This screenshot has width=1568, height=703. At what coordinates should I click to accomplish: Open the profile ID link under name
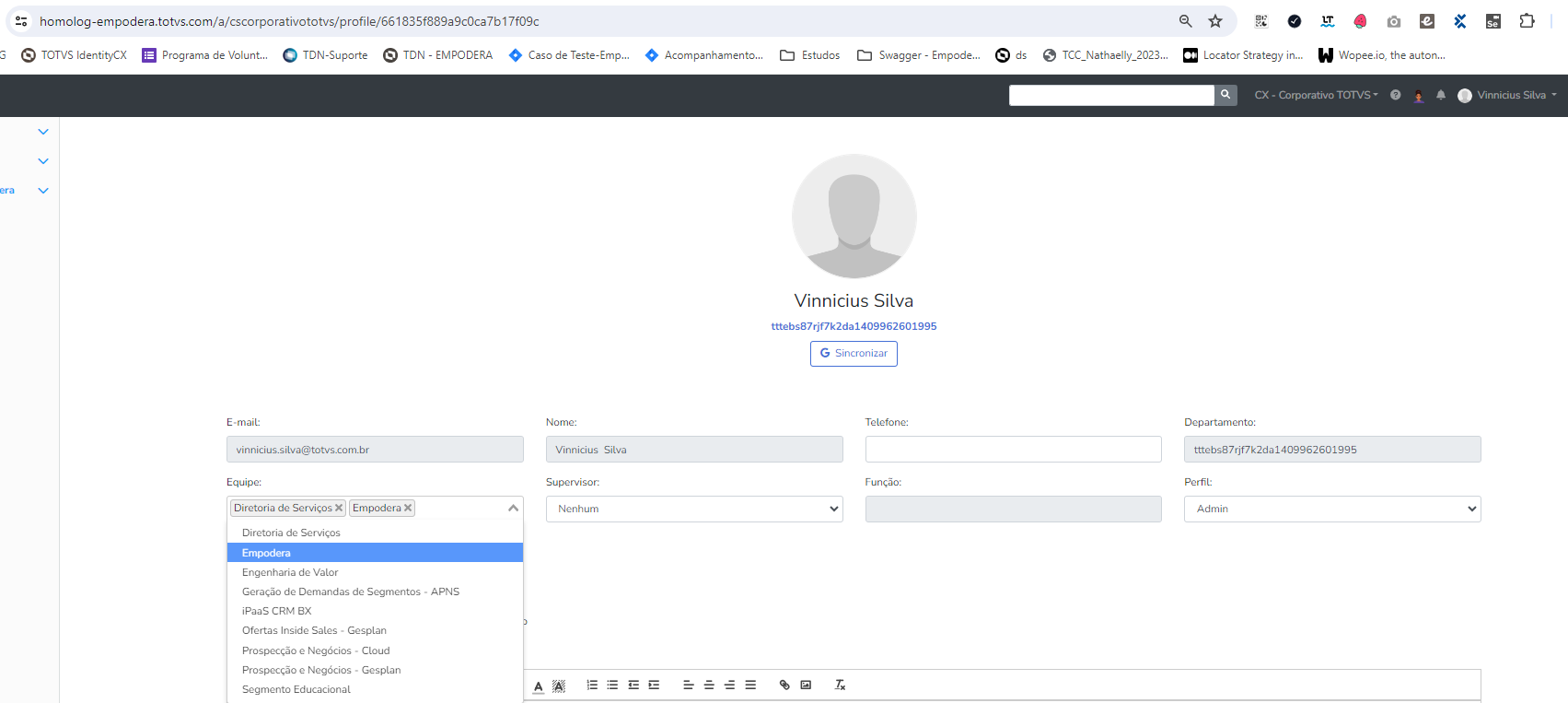(854, 326)
